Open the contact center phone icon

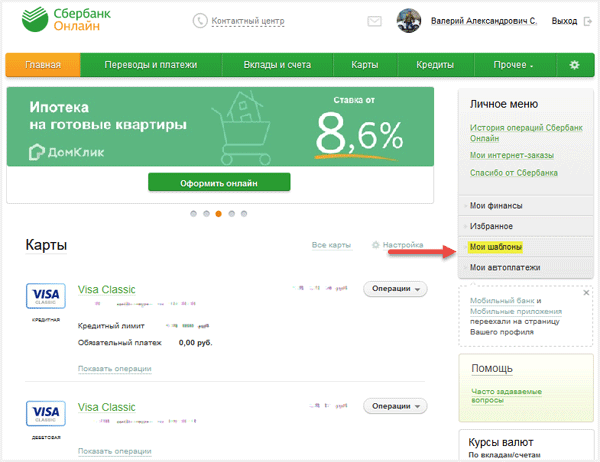[x=200, y=21]
